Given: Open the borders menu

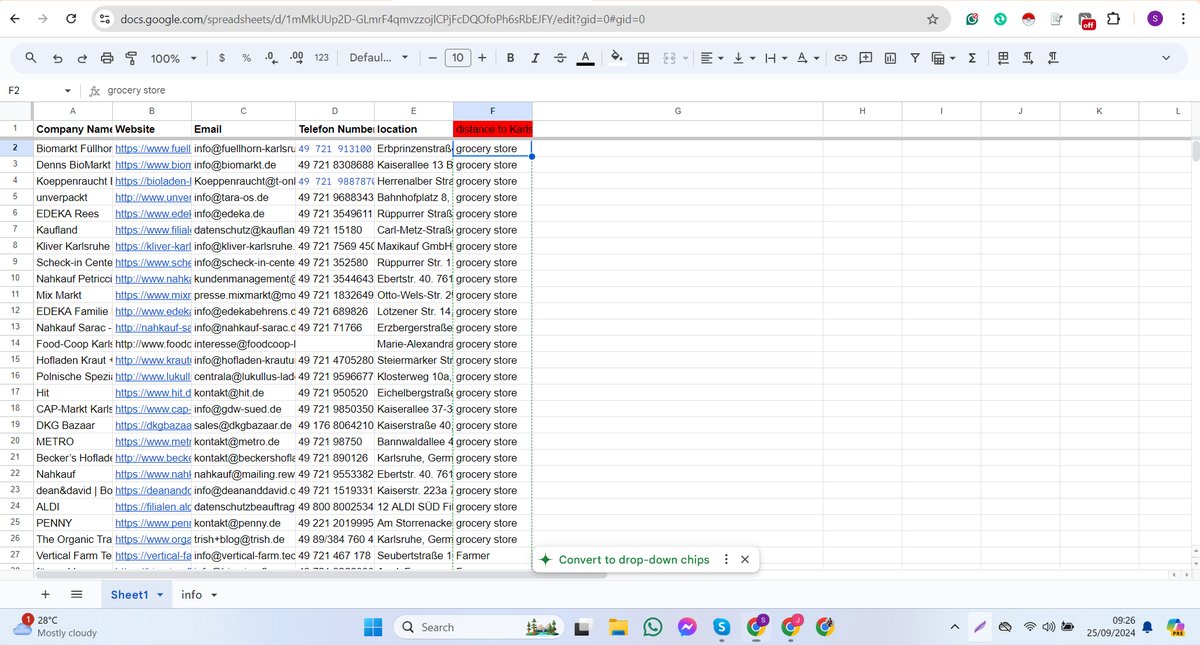Looking at the screenshot, I should point(642,59).
